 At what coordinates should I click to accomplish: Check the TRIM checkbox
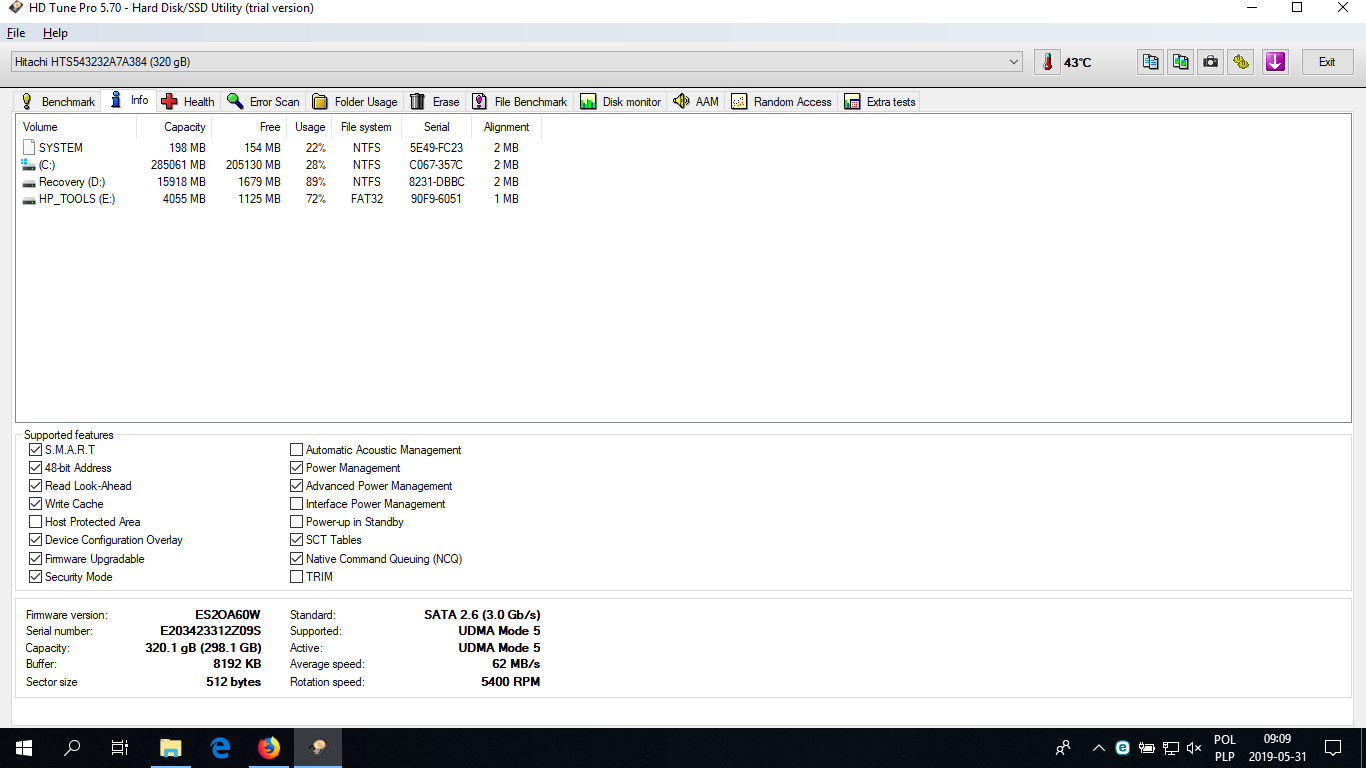click(x=297, y=577)
